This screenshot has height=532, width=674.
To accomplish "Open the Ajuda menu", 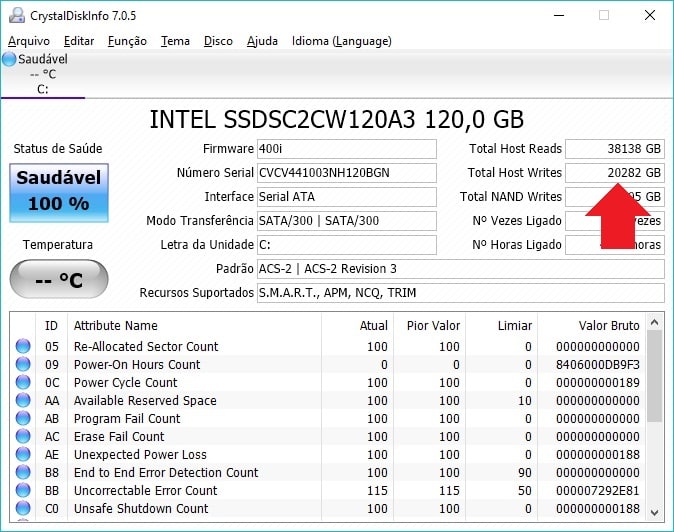I will [262, 41].
